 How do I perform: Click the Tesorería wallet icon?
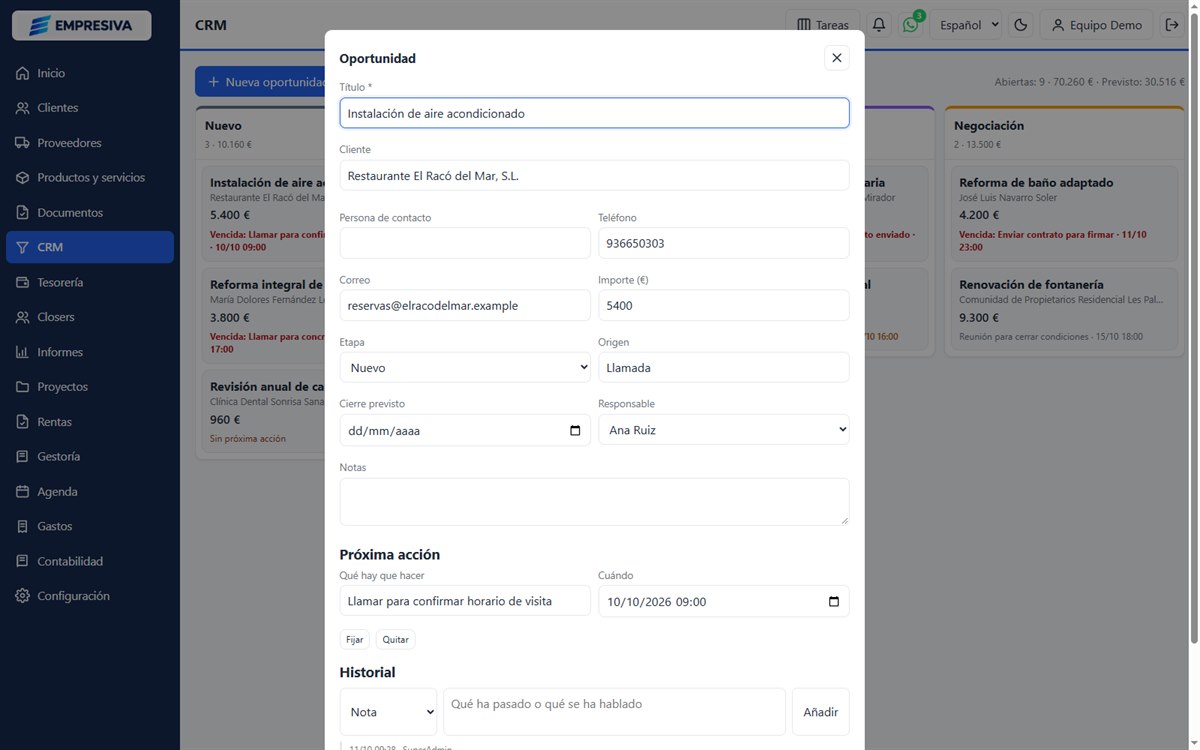22,283
